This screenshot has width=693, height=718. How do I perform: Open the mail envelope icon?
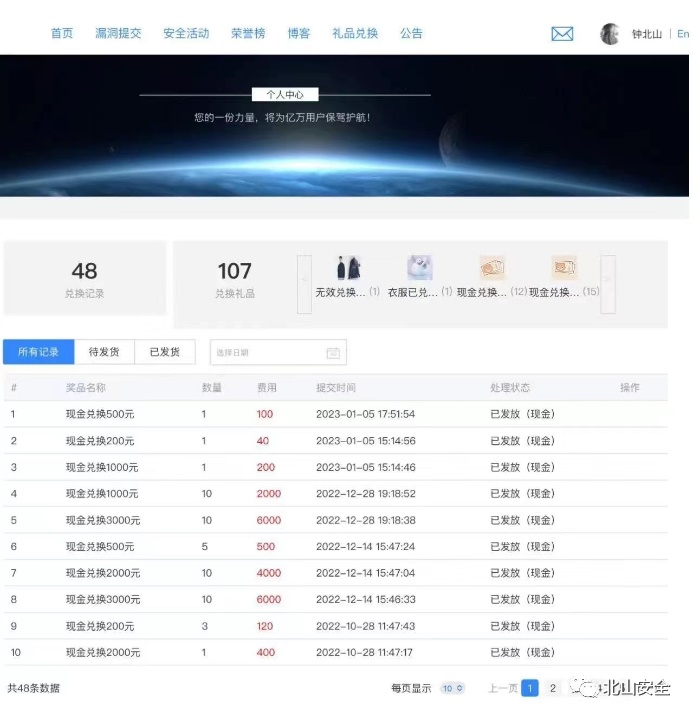click(562, 34)
